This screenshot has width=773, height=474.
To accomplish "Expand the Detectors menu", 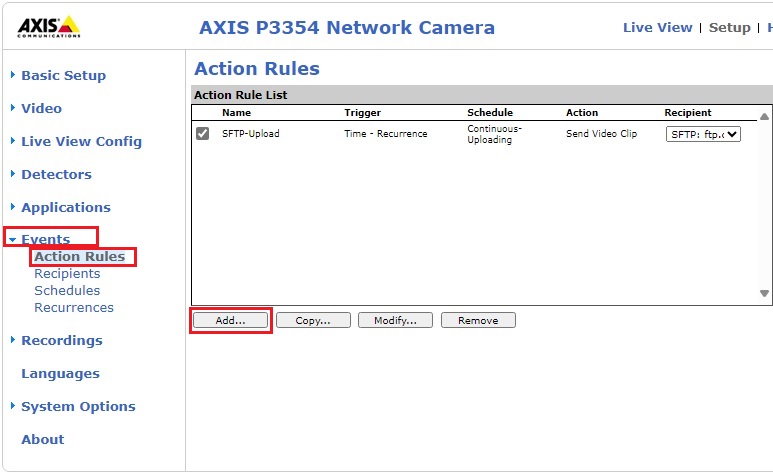I will tap(56, 174).
